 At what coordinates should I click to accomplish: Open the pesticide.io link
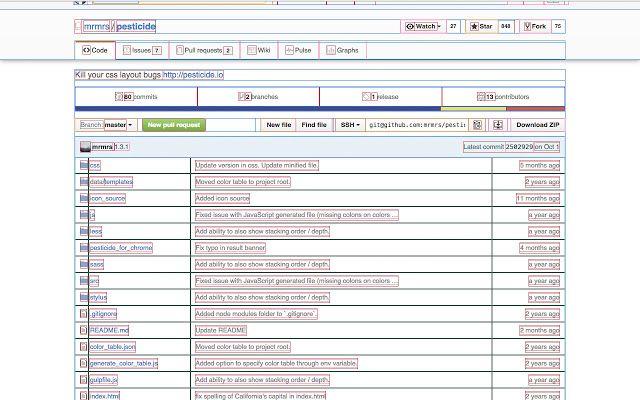pos(193,75)
